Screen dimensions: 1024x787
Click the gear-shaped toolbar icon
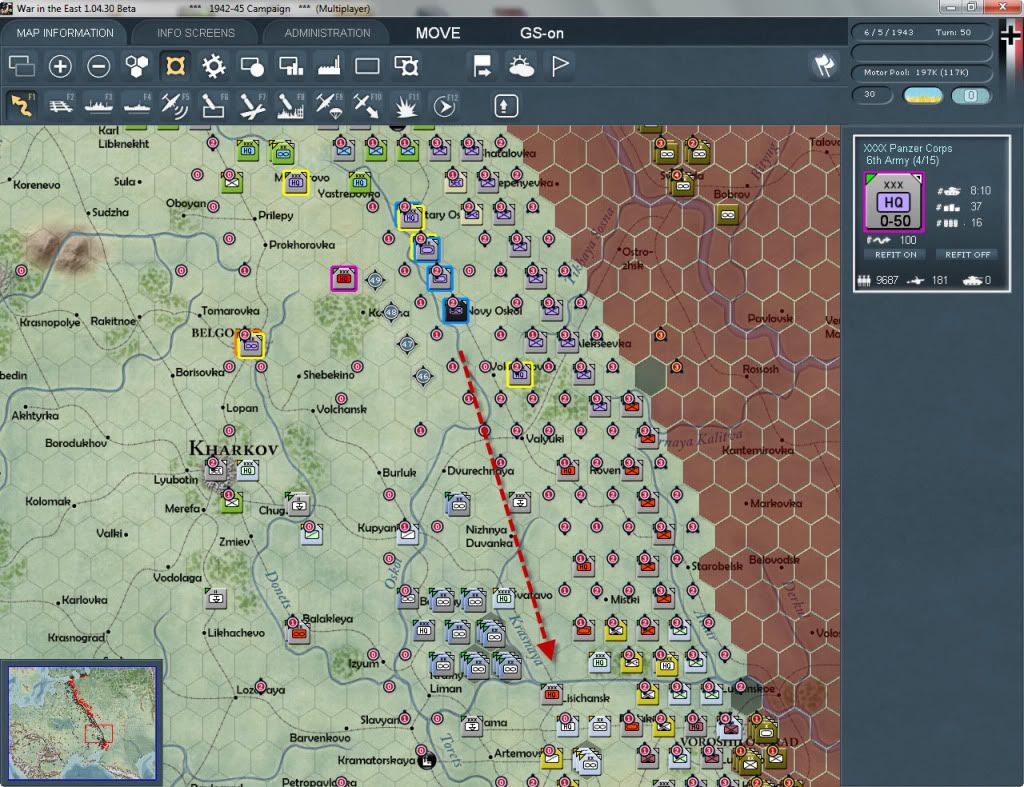coord(214,66)
